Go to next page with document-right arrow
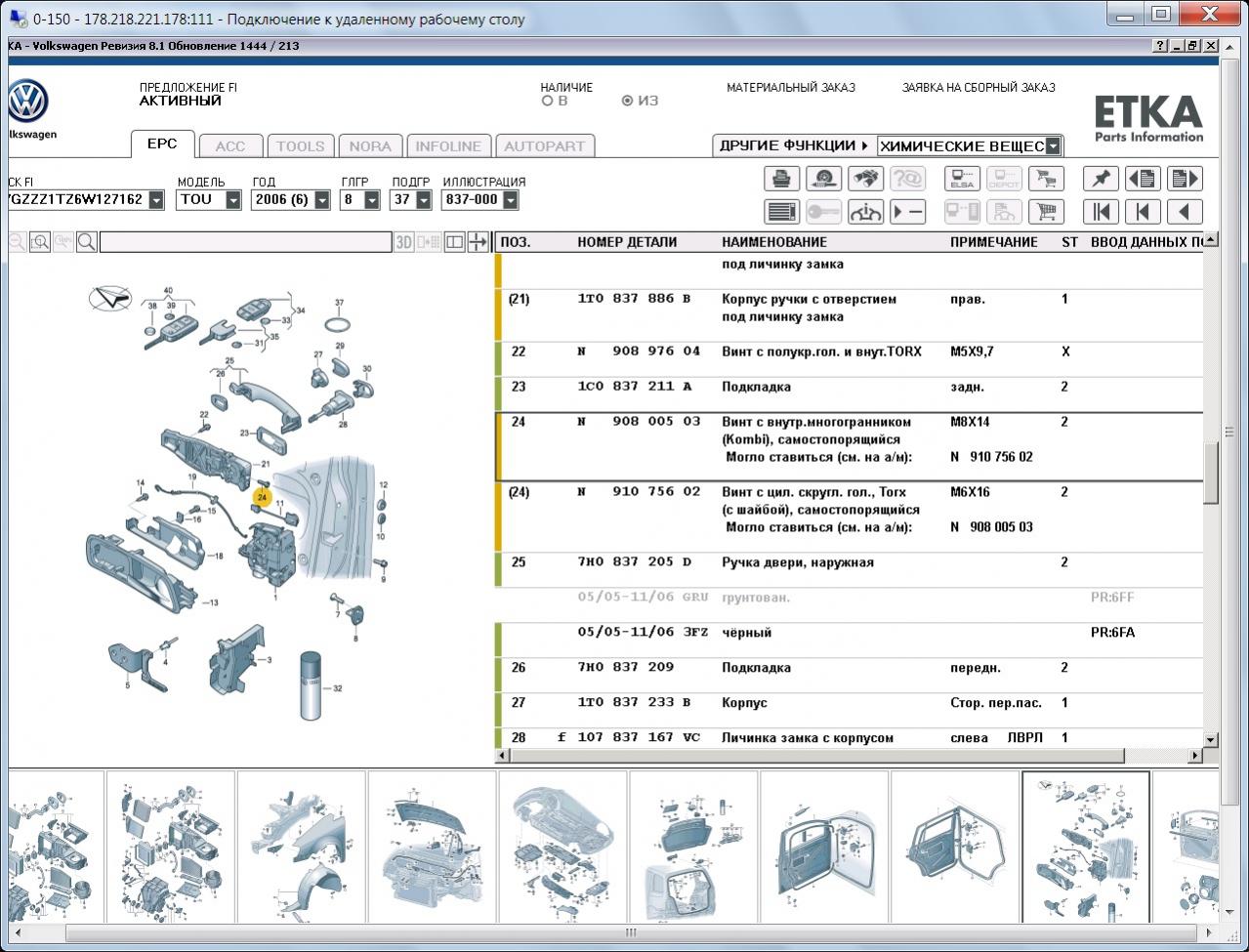This screenshot has height=952, width=1249. [x=1185, y=179]
